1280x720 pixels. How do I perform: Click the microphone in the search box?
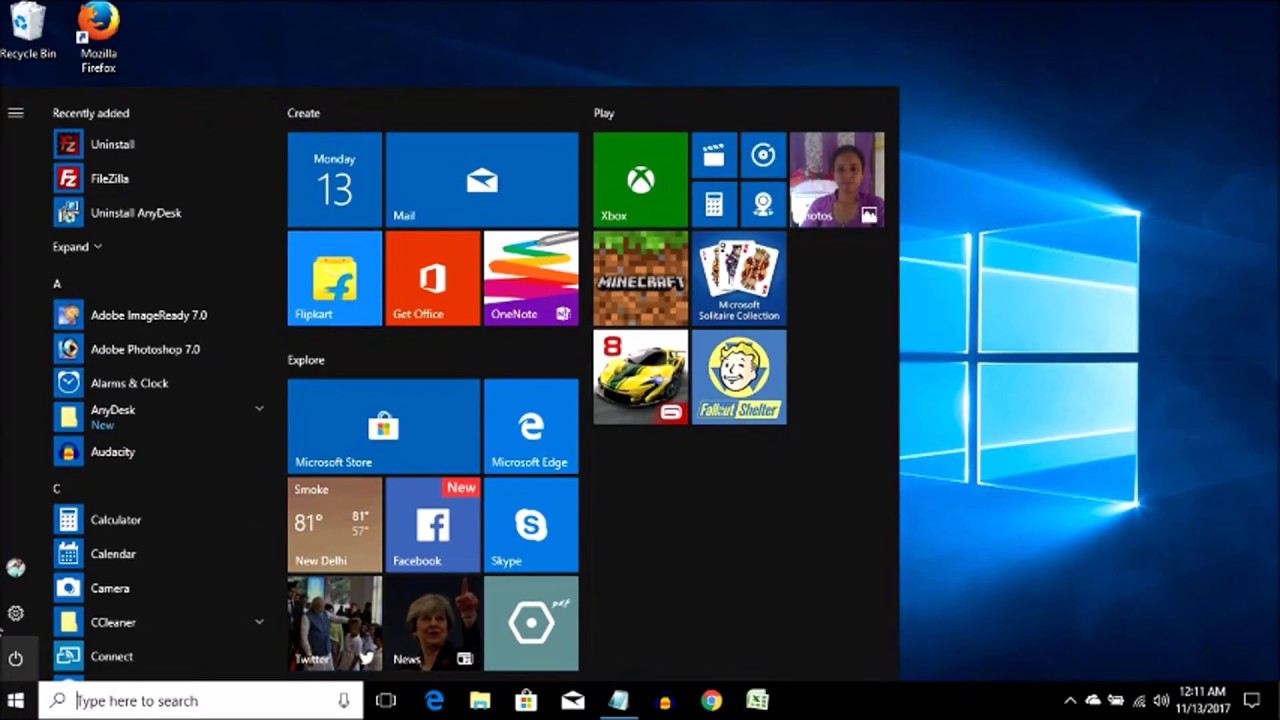343,701
